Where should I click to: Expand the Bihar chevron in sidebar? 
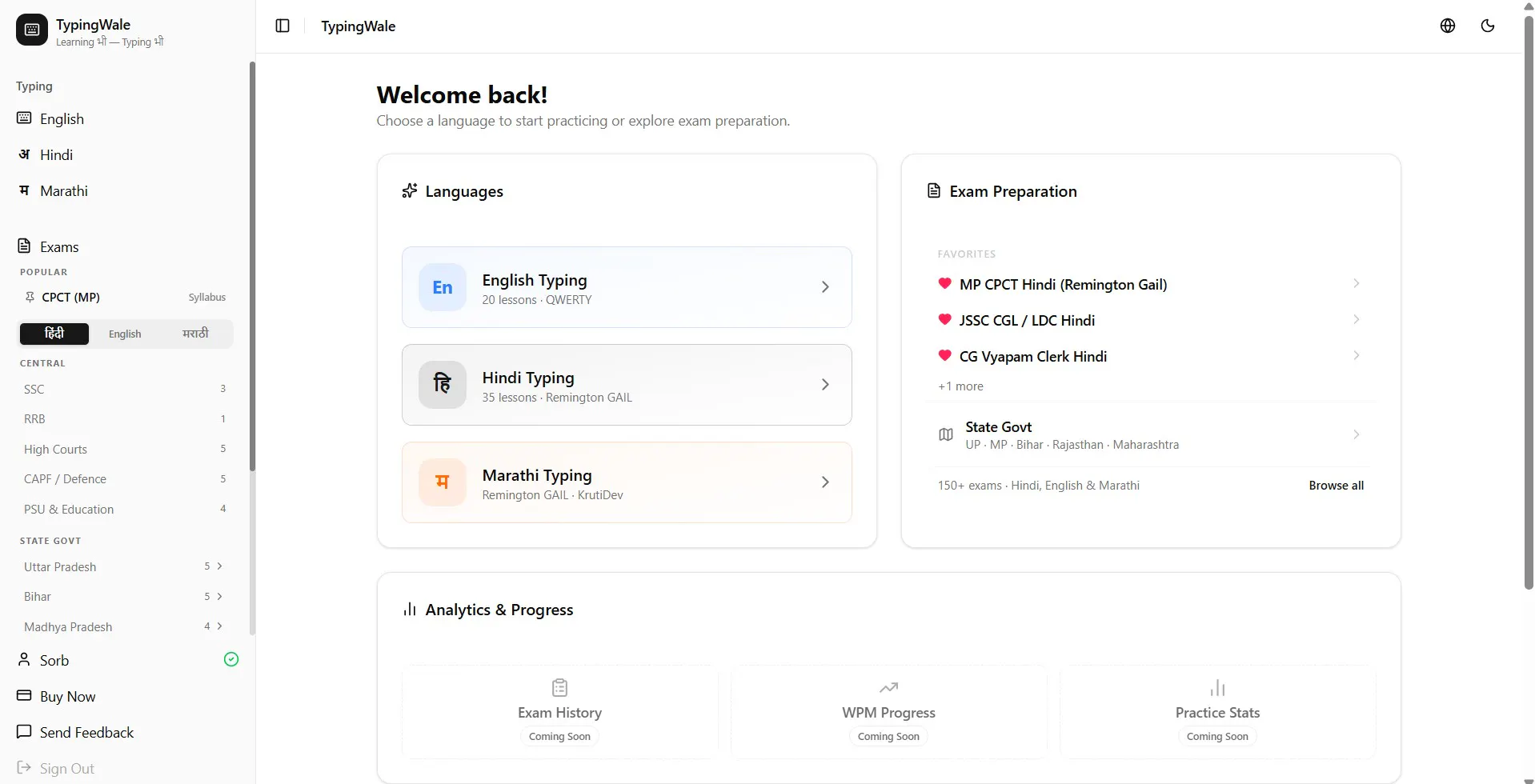pyautogui.click(x=219, y=596)
